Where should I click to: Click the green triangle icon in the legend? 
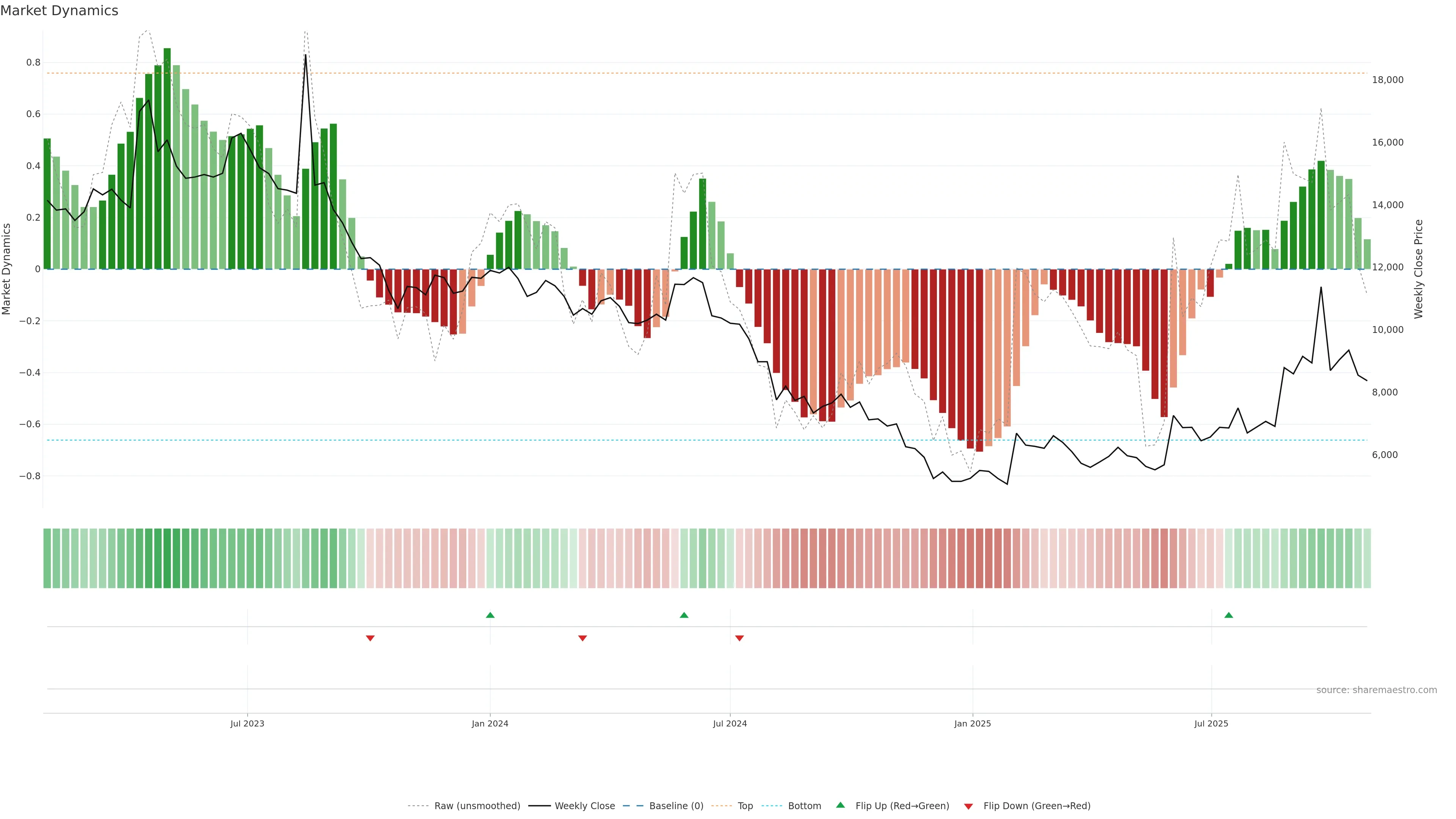(x=841, y=805)
